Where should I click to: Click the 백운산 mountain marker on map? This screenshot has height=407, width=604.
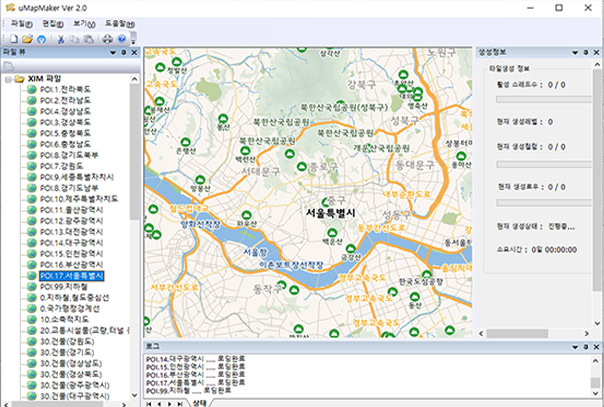[x=332, y=233]
